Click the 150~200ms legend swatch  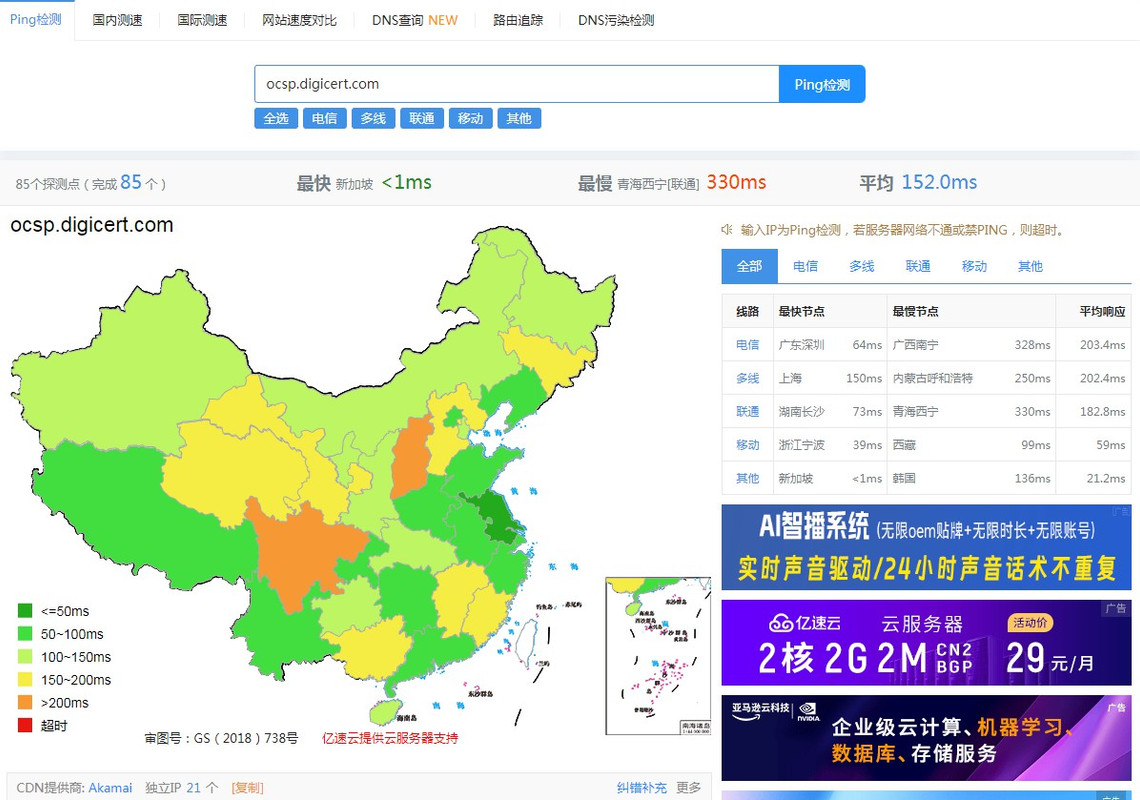[25, 679]
